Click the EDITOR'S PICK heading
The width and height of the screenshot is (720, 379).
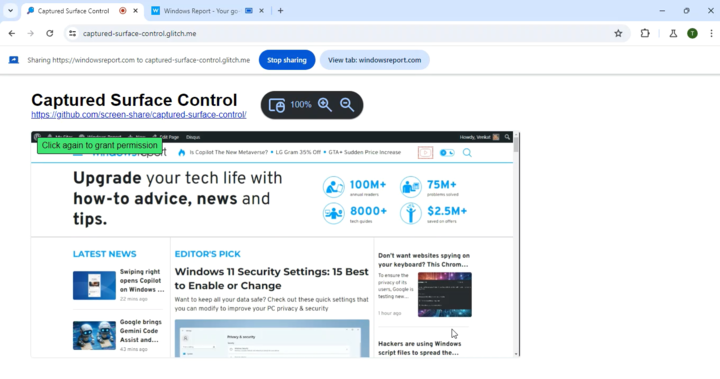pos(208,254)
